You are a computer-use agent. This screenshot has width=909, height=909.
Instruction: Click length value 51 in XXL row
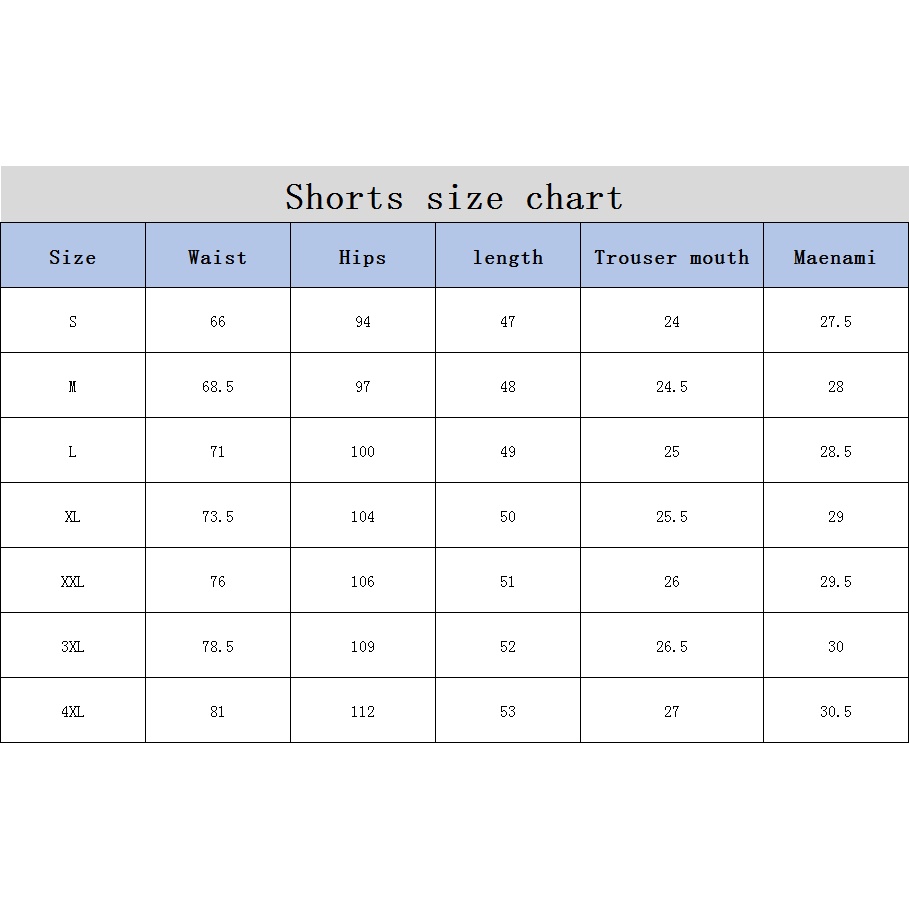[x=508, y=582]
